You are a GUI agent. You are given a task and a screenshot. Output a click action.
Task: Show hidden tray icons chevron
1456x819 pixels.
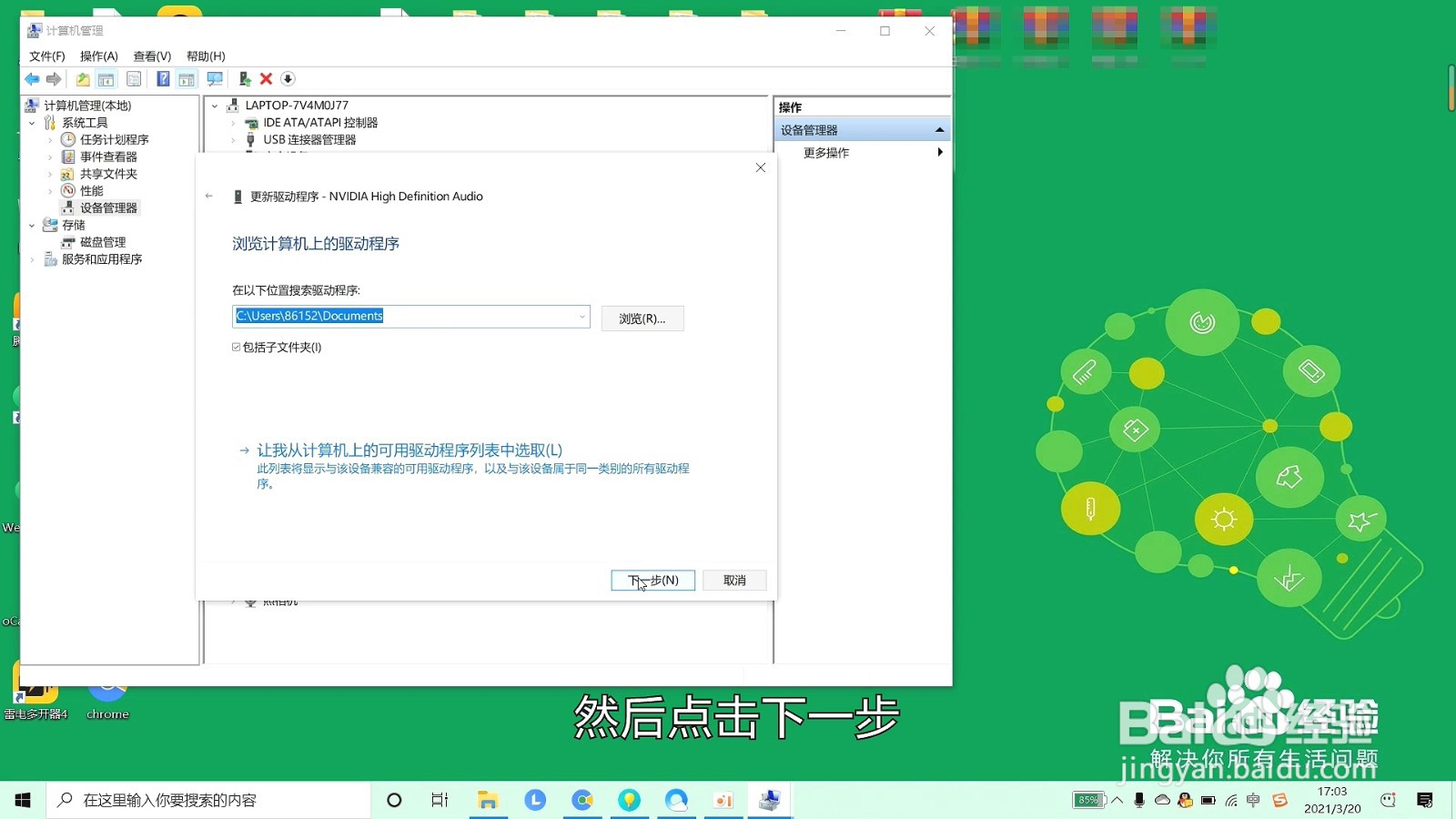pos(1117,800)
